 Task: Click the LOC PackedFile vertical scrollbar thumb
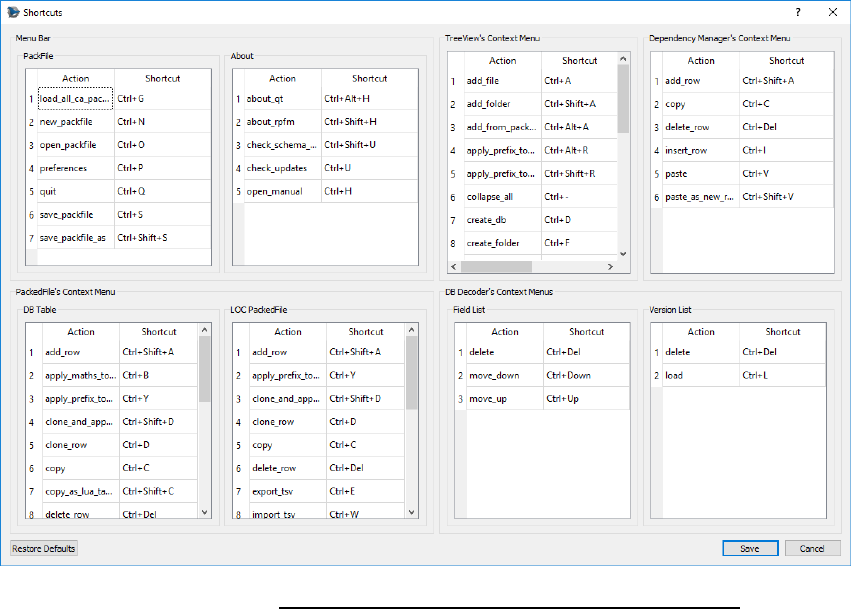[x=411, y=373]
